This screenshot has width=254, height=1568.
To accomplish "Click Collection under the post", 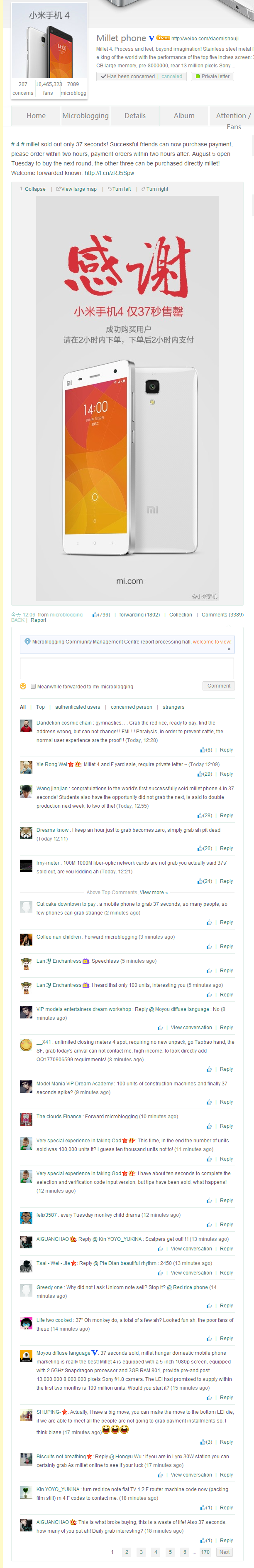I will [x=181, y=615].
